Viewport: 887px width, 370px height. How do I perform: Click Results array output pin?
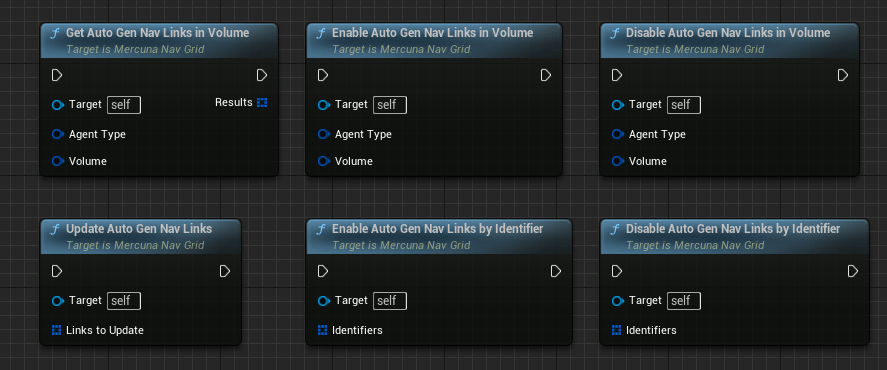[262, 102]
